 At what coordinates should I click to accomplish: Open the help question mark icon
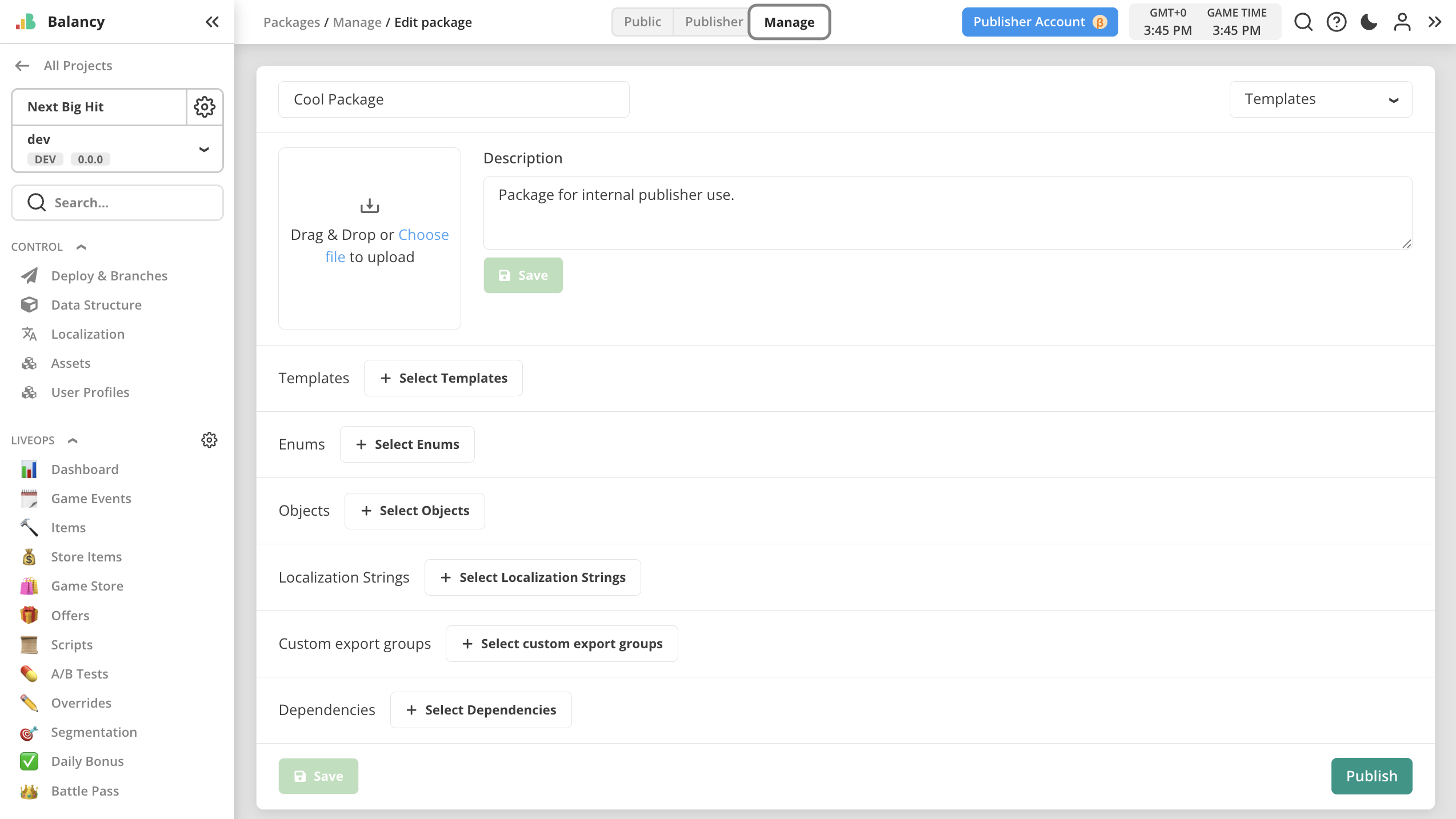[1337, 22]
